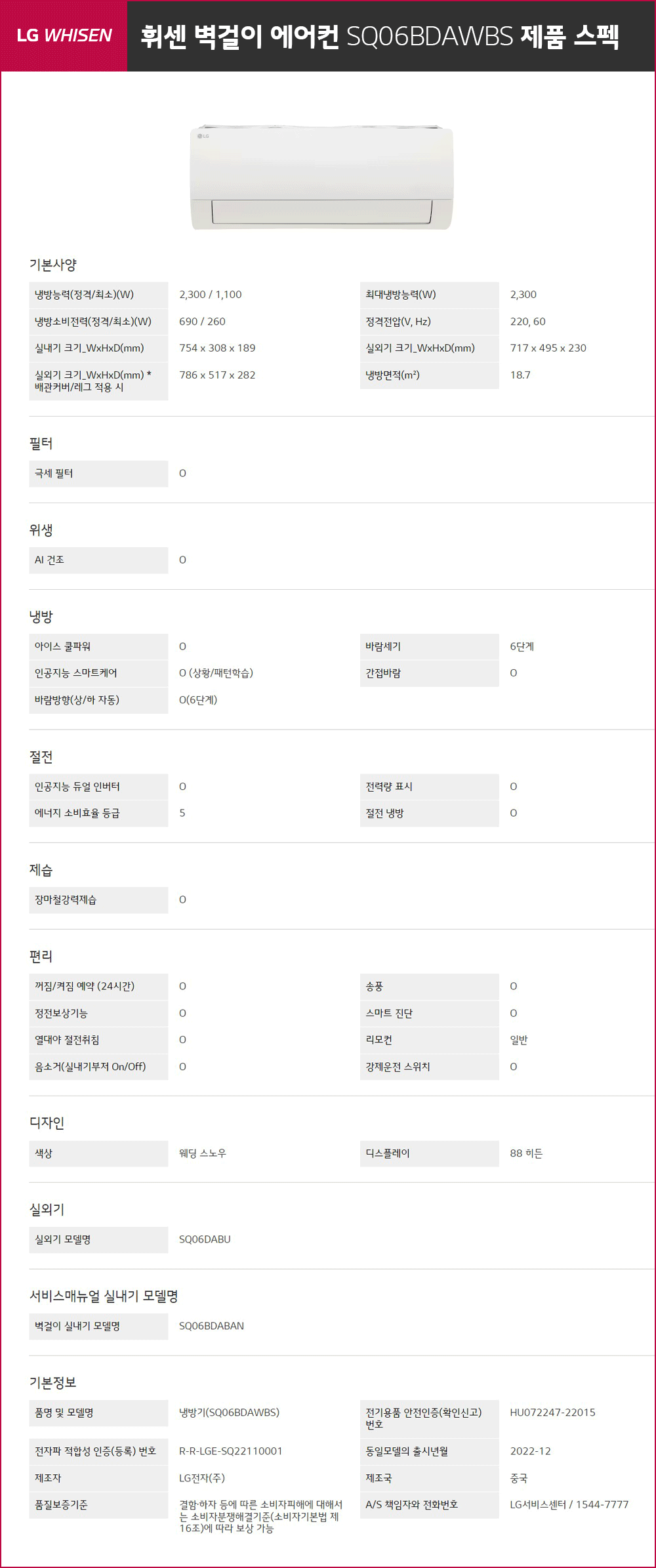Click the LG WHISEN logo
The height and width of the screenshot is (1568, 656).
(64, 35)
